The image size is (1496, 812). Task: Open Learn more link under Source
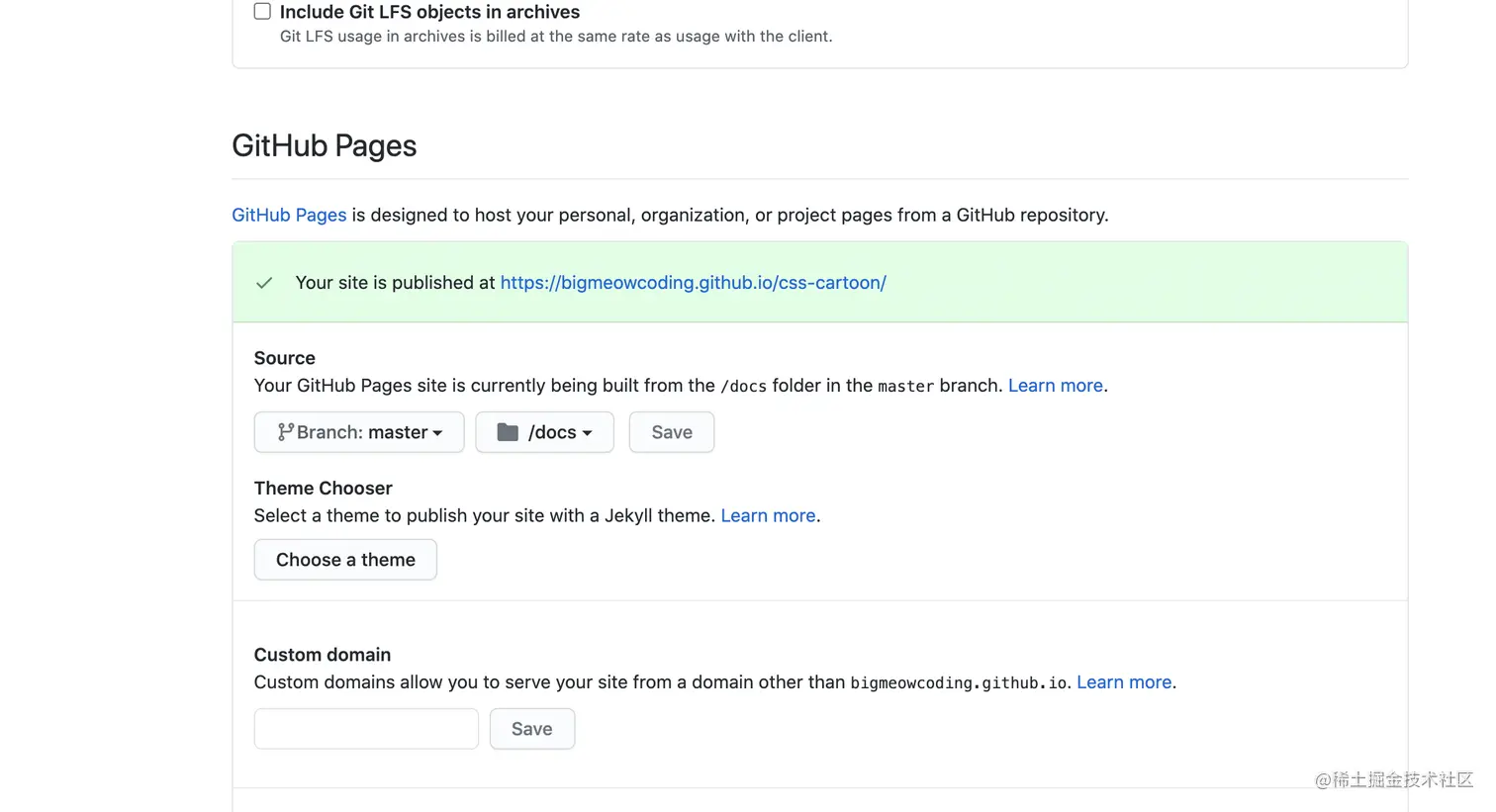click(1055, 386)
